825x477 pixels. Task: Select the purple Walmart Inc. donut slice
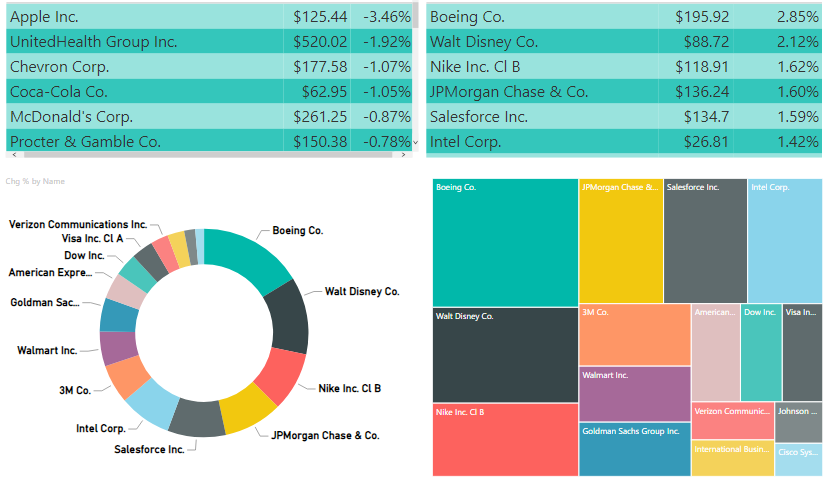coord(118,347)
